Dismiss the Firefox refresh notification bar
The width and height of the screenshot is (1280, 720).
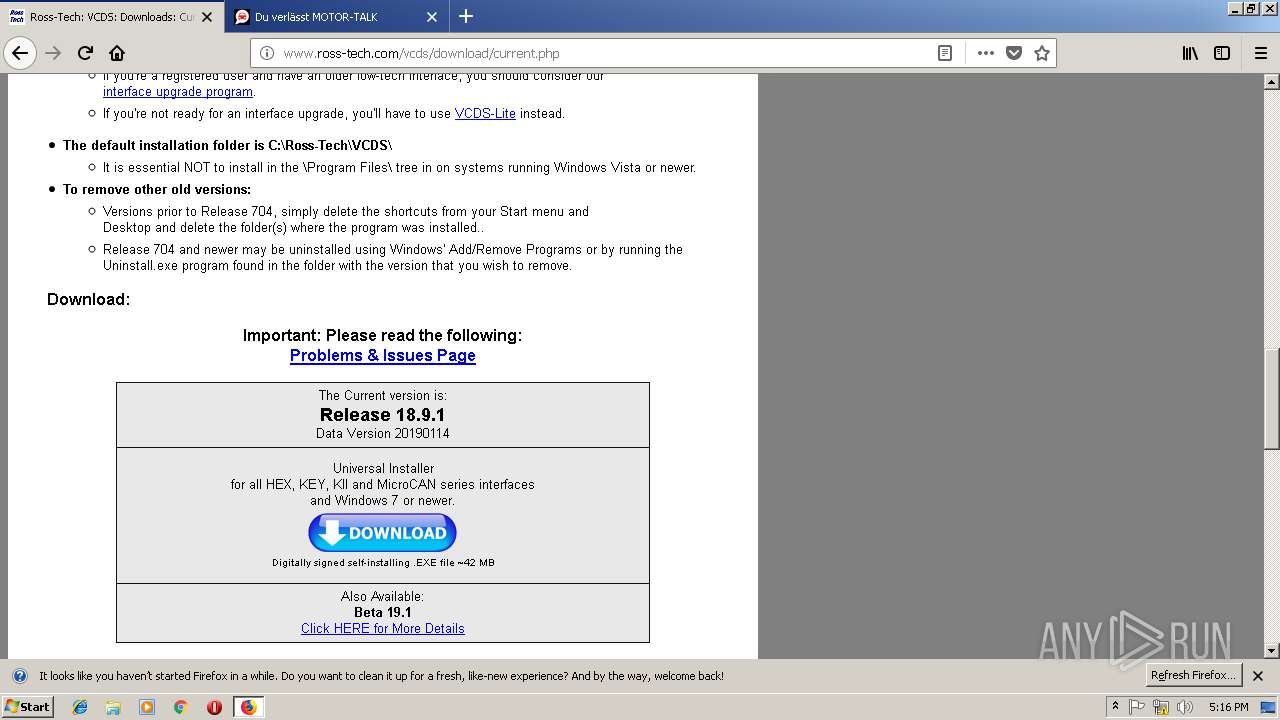pyautogui.click(x=1258, y=676)
